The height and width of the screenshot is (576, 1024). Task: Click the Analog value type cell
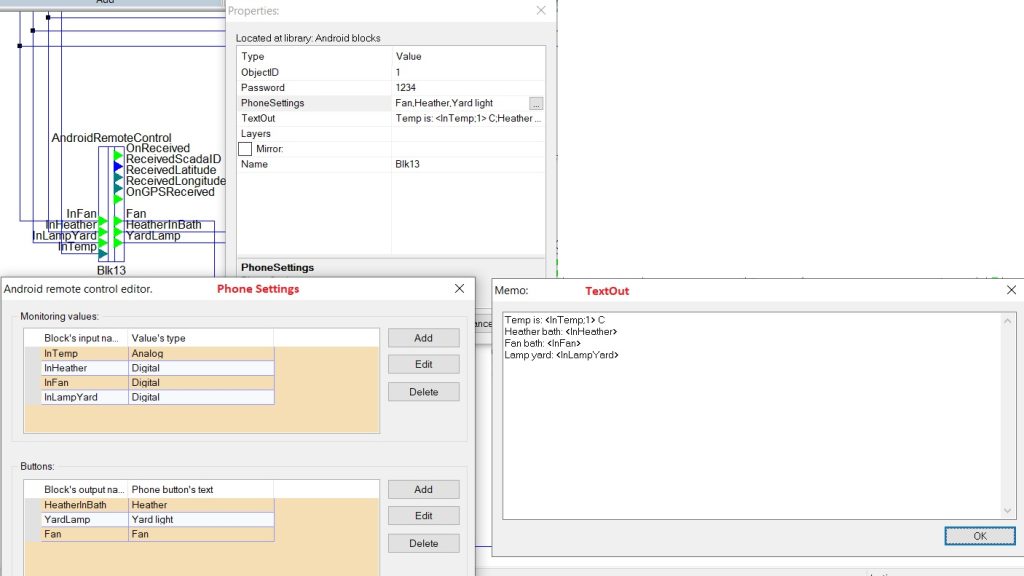200,353
